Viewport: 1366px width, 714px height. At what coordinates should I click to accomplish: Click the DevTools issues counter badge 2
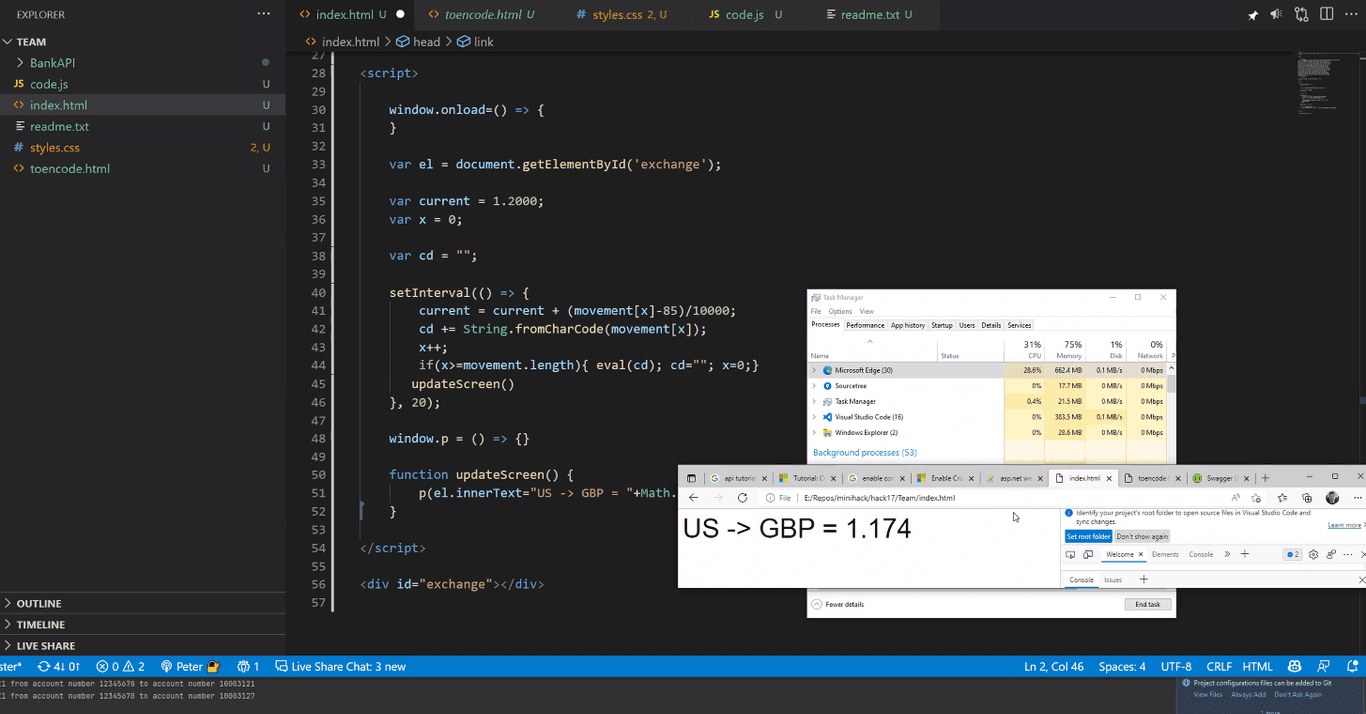click(x=1293, y=555)
